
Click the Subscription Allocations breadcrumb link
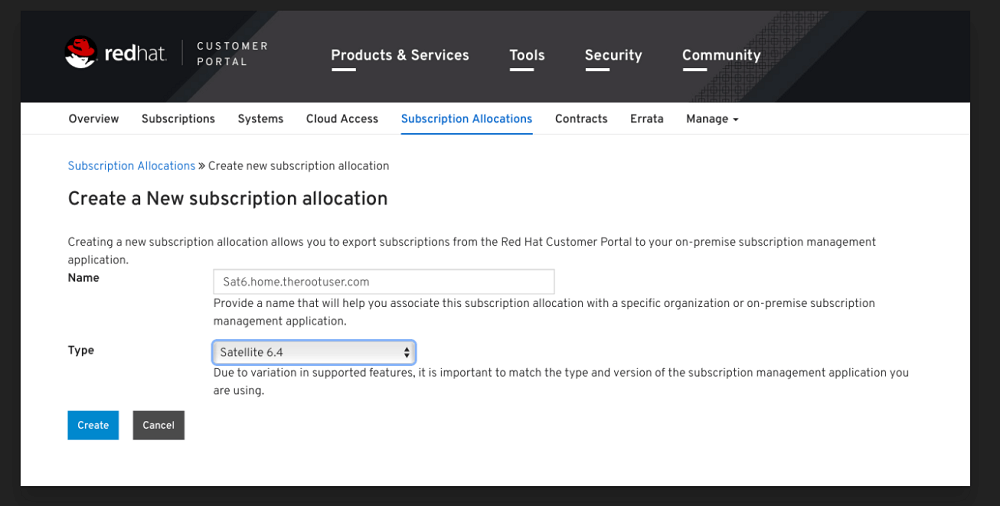pyautogui.click(x=131, y=166)
